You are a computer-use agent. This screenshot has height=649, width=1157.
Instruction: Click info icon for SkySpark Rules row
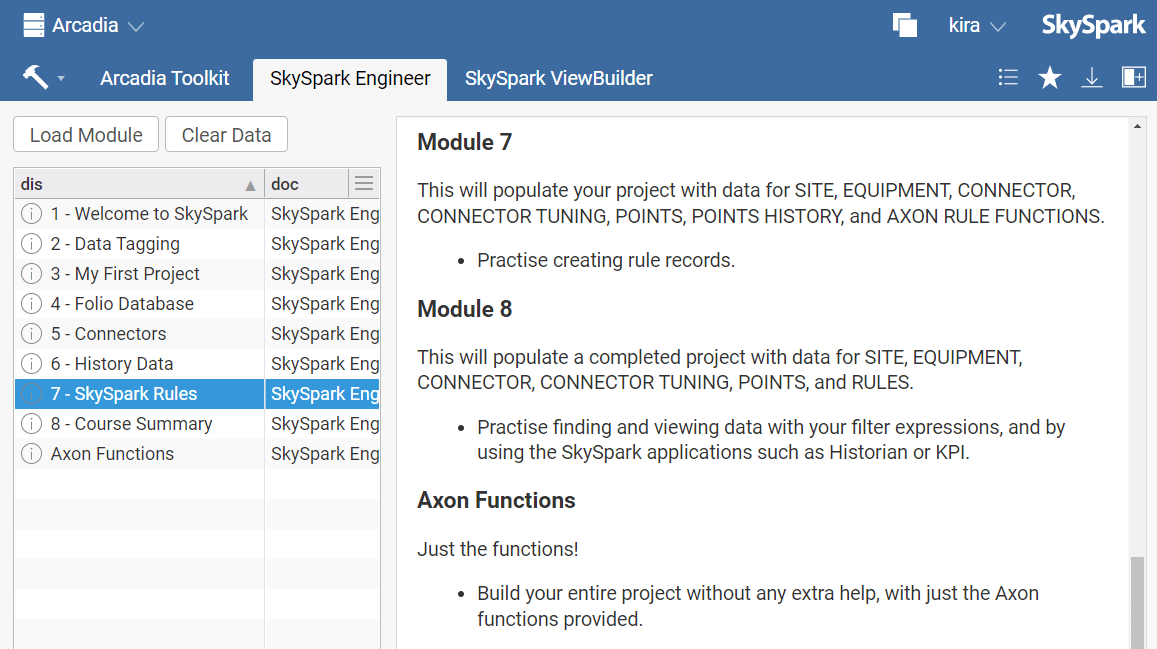31,394
